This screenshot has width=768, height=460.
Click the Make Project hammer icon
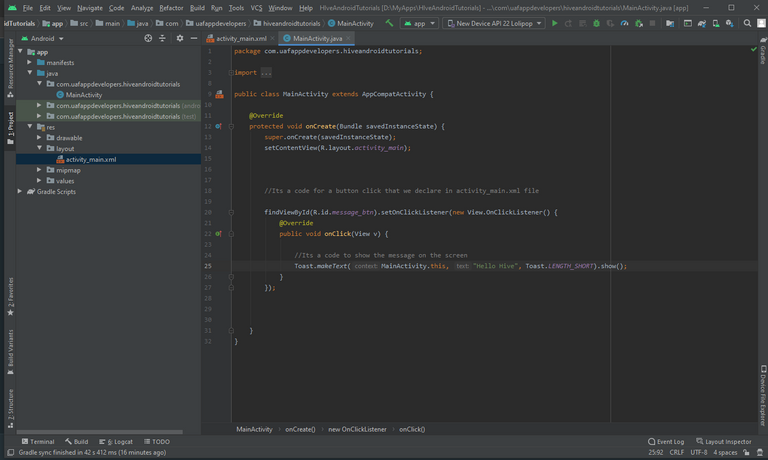[389, 22]
